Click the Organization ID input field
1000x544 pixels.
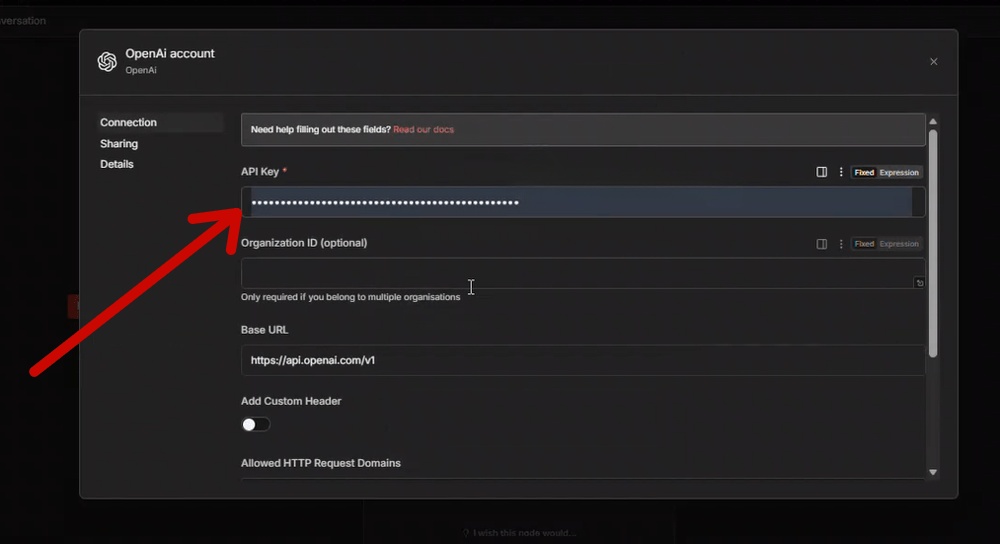[x=583, y=274]
